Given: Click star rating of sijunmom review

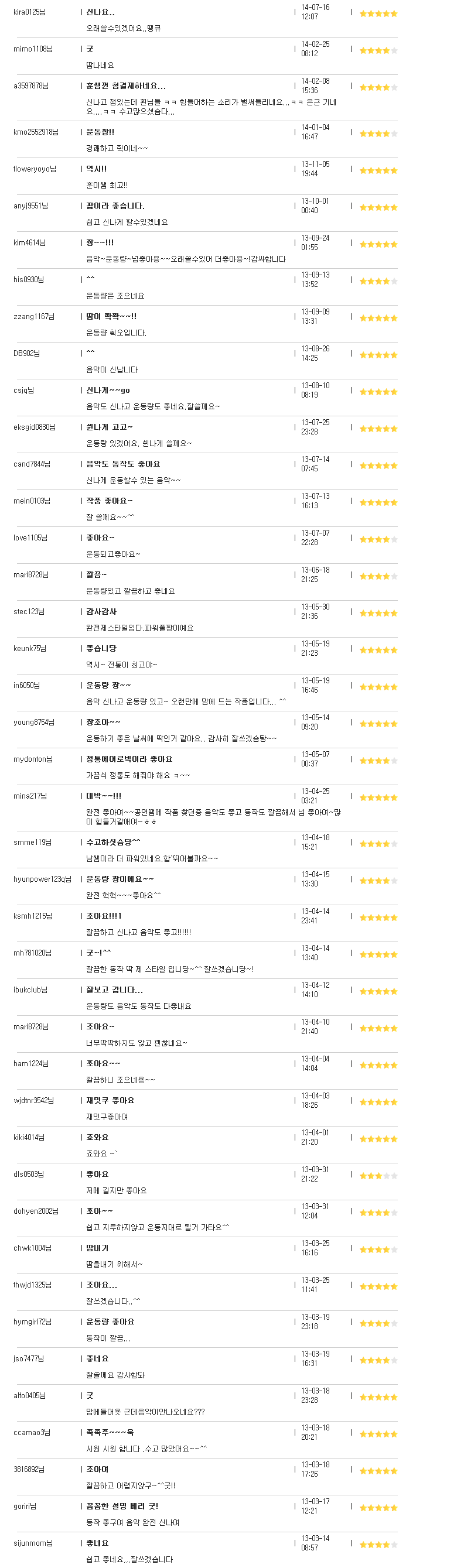Looking at the screenshot, I should 378,1545.
